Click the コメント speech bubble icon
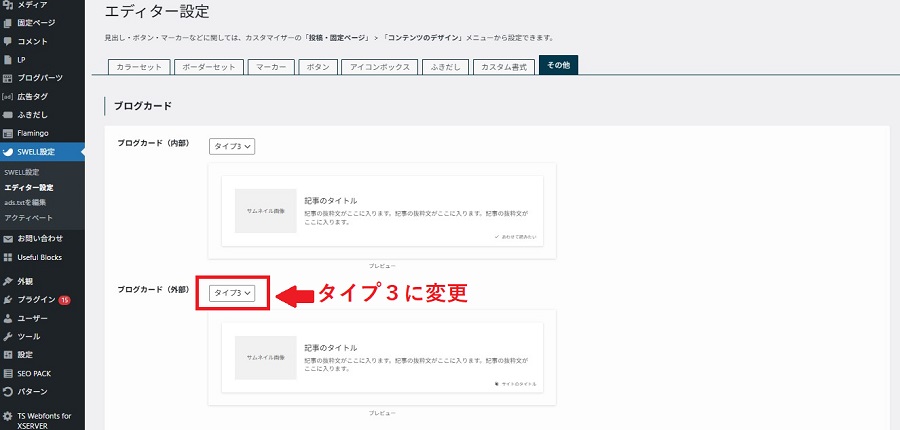The image size is (900, 430). pyautogui.click(x=7, y=41)
